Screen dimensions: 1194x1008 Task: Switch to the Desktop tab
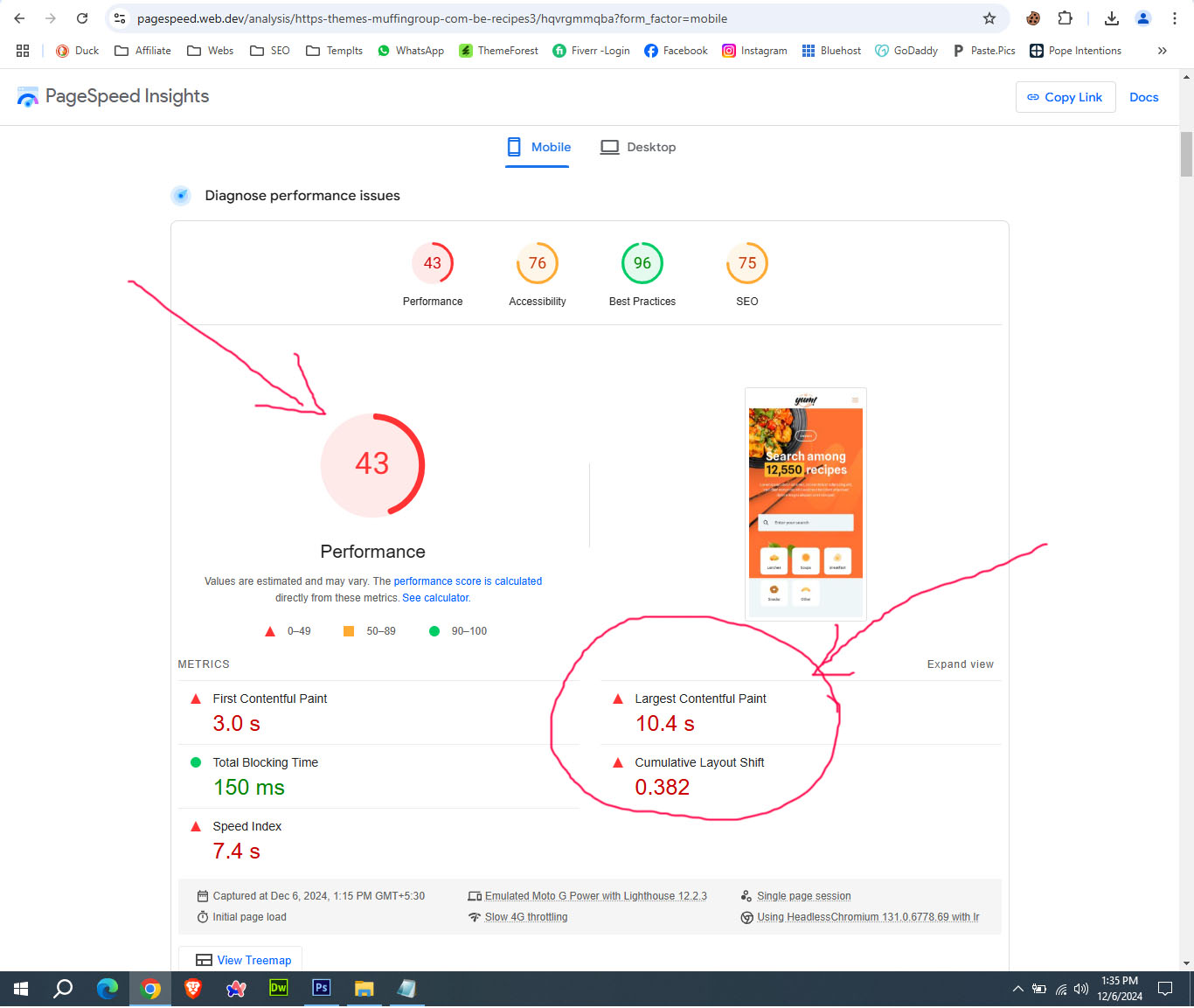point(638,147)
